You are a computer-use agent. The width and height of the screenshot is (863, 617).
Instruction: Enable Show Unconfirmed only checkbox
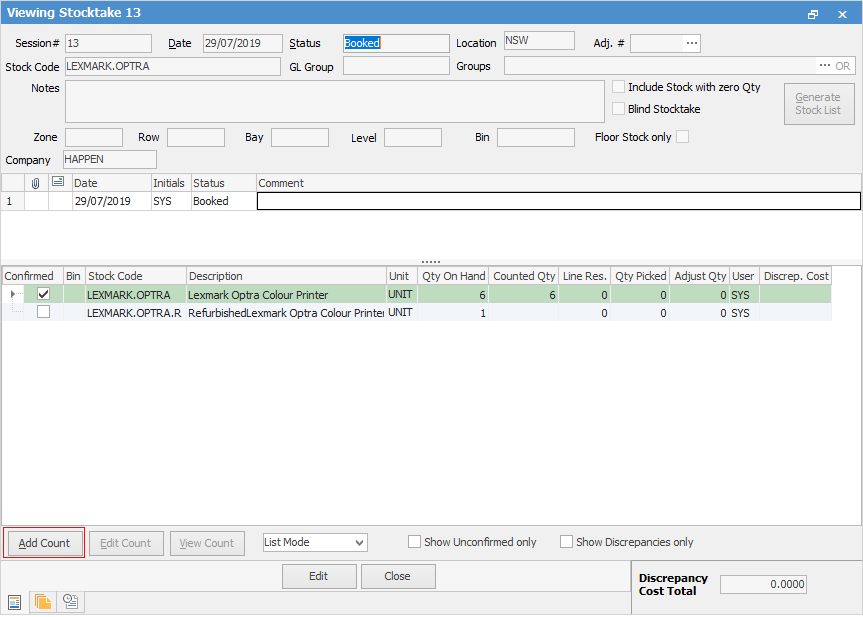click(x=415, y=542)
